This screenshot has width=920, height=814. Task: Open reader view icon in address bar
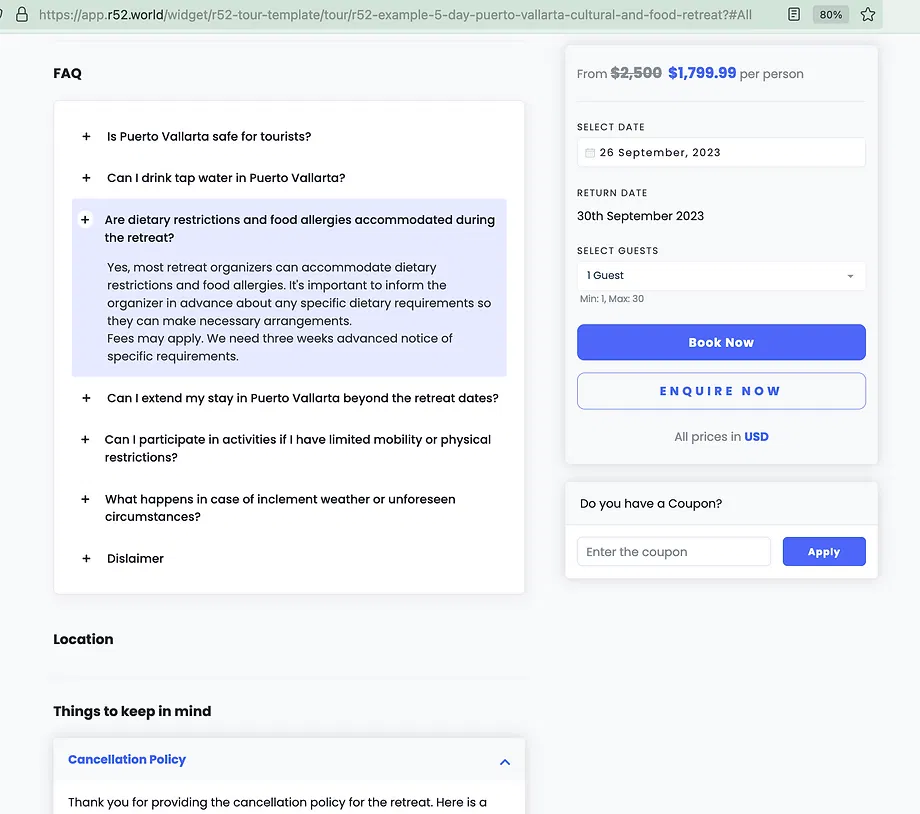[x=794, y=15]
